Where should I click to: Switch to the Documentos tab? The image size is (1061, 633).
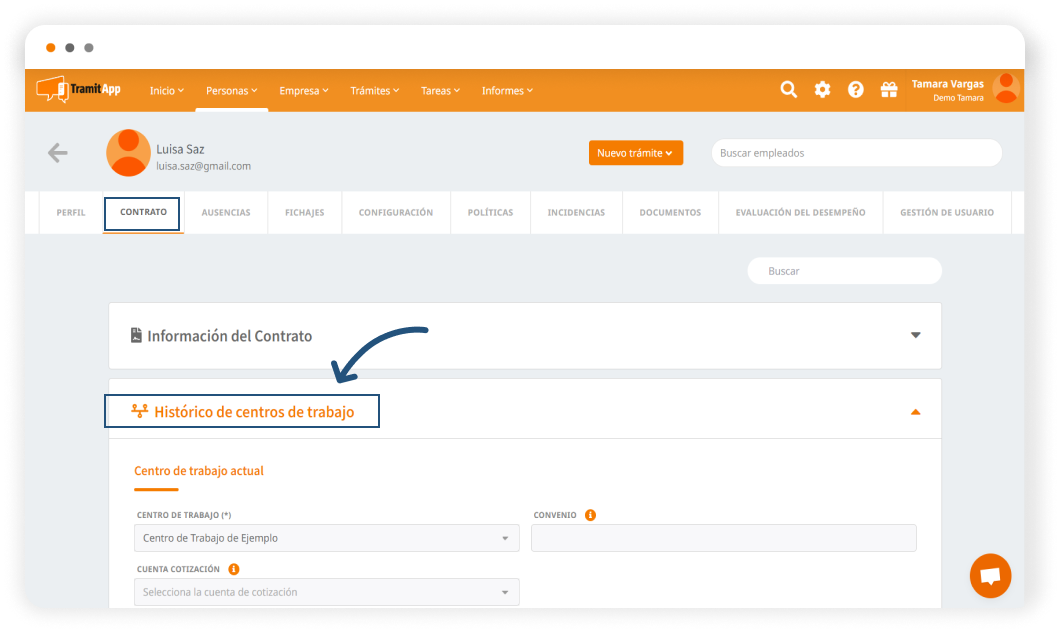point(670,213)
